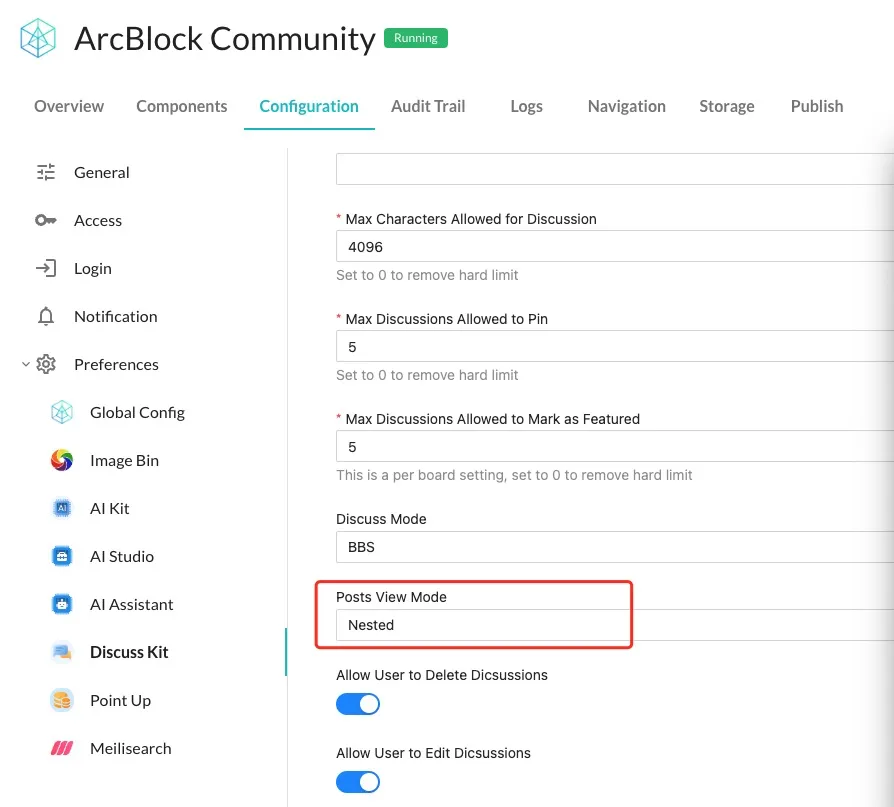Click the ArcBlock logo icon
Screen dimensions: 894x807
pos(38,38)
